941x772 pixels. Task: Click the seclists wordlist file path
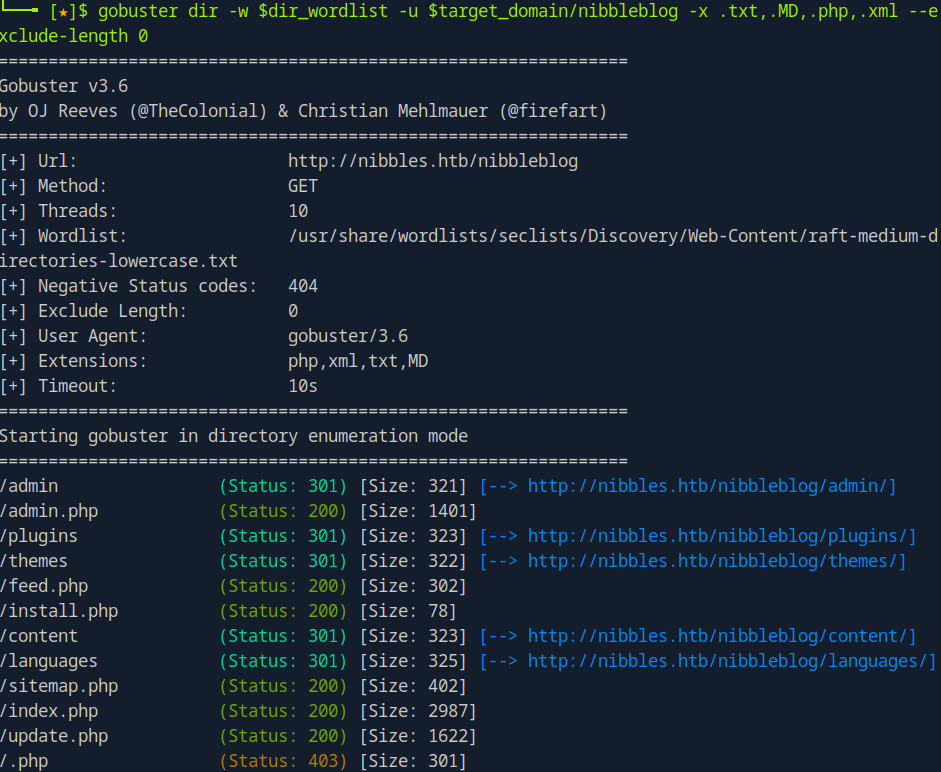(612, 236)
